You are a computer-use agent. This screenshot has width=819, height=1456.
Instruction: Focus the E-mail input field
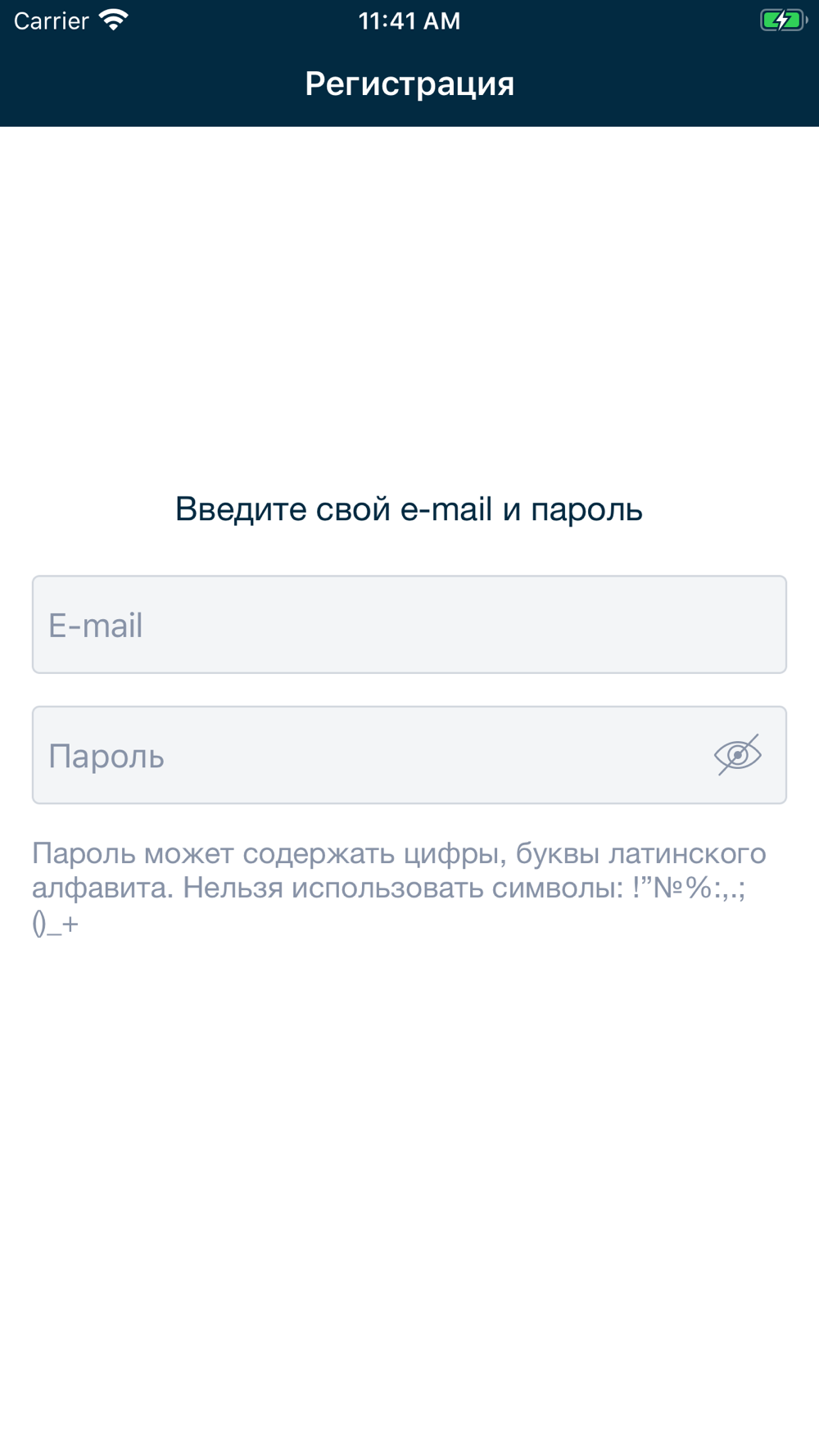(409, 625)
